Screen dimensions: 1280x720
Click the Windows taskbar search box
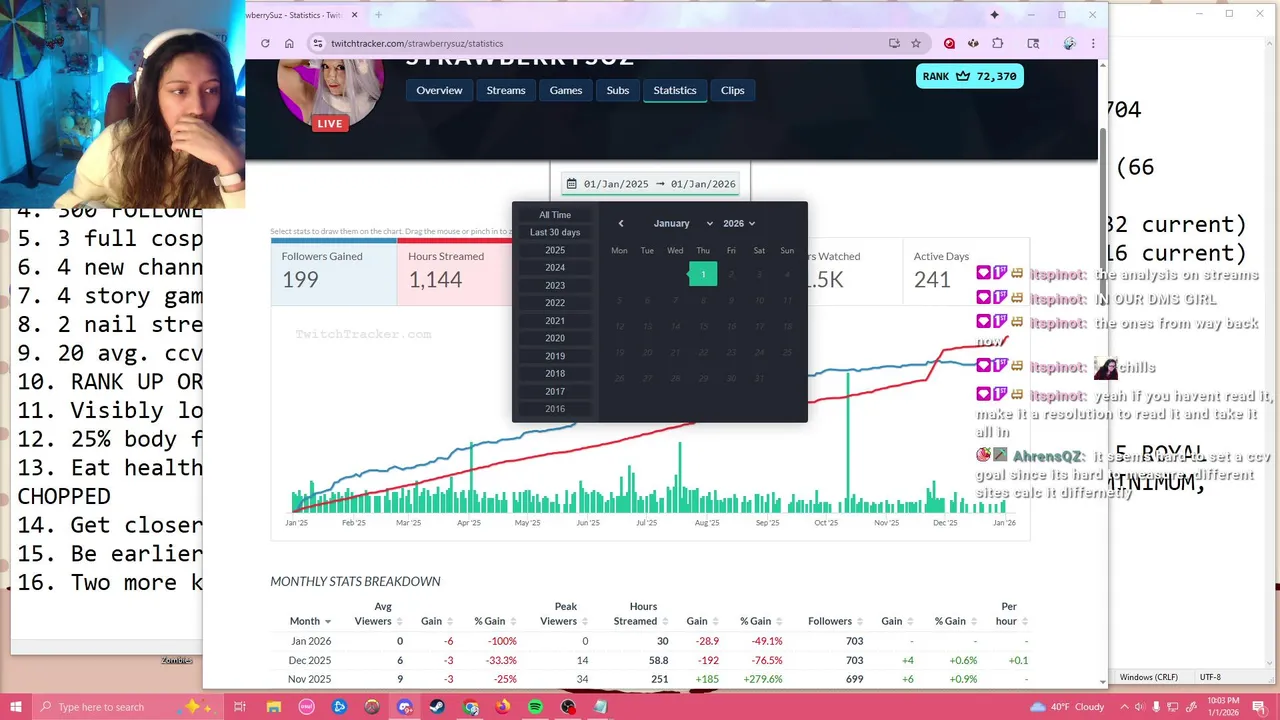pyautogui.click(x=126, y=707)
